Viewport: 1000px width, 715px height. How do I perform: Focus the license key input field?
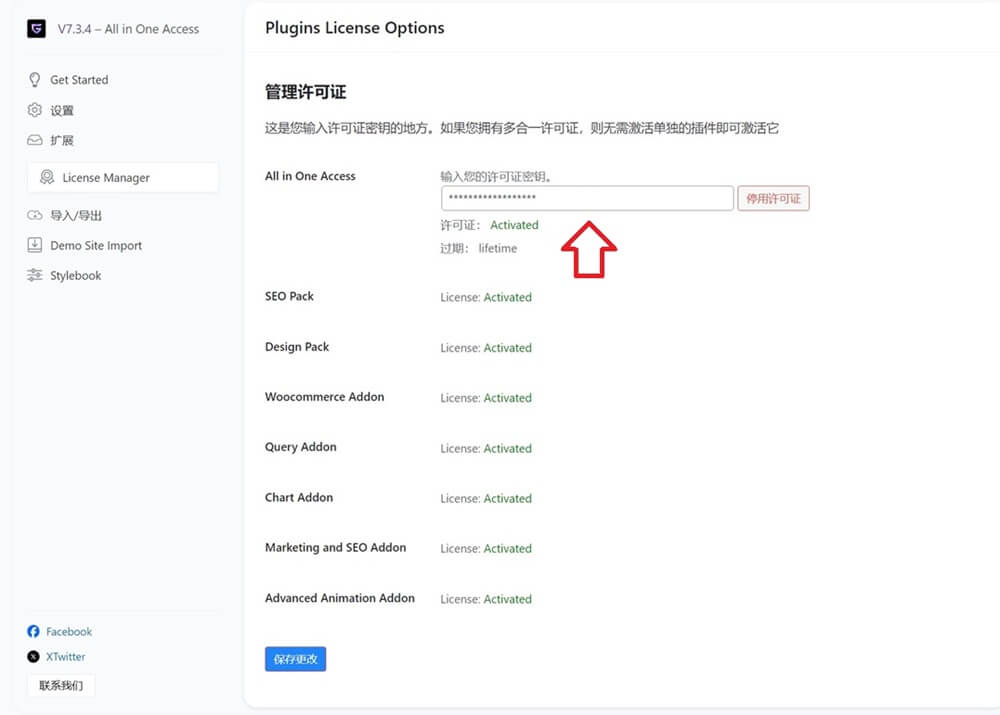coord(587,198)
